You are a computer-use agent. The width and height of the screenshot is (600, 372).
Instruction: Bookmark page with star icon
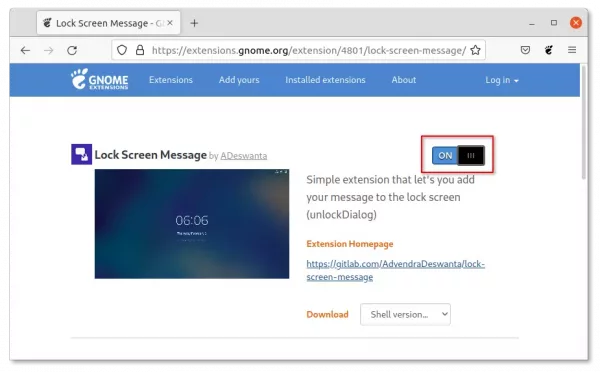pos(475,50)
